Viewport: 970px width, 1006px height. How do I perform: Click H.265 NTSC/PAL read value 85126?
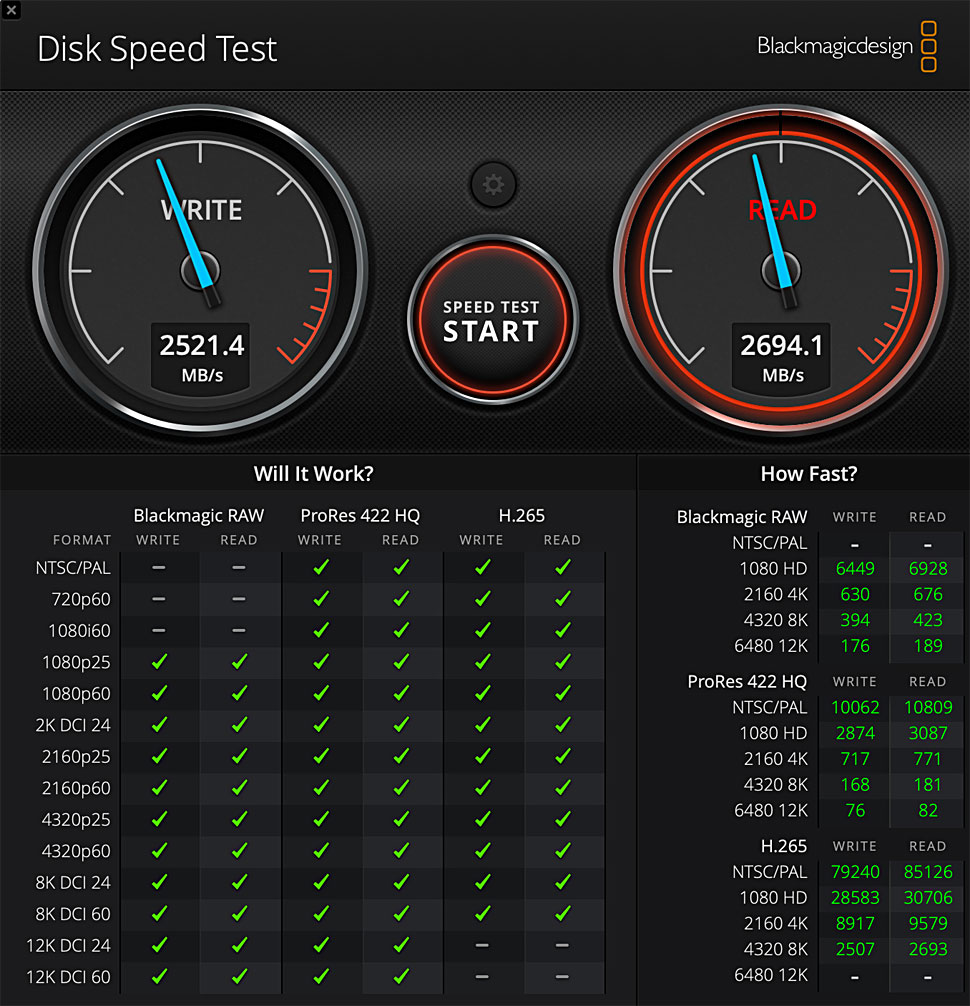coord(928,872)
